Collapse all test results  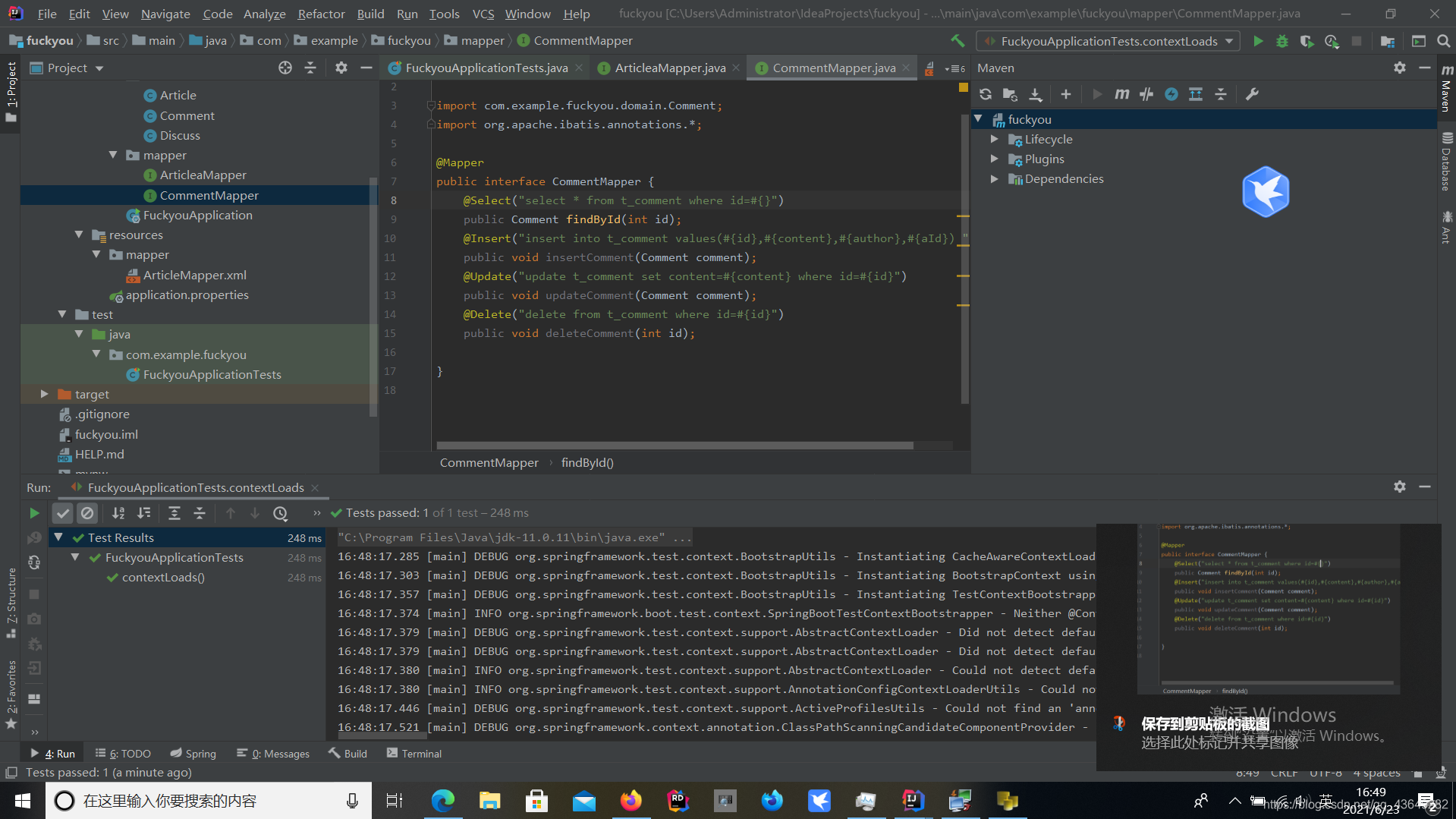point(200,513)
